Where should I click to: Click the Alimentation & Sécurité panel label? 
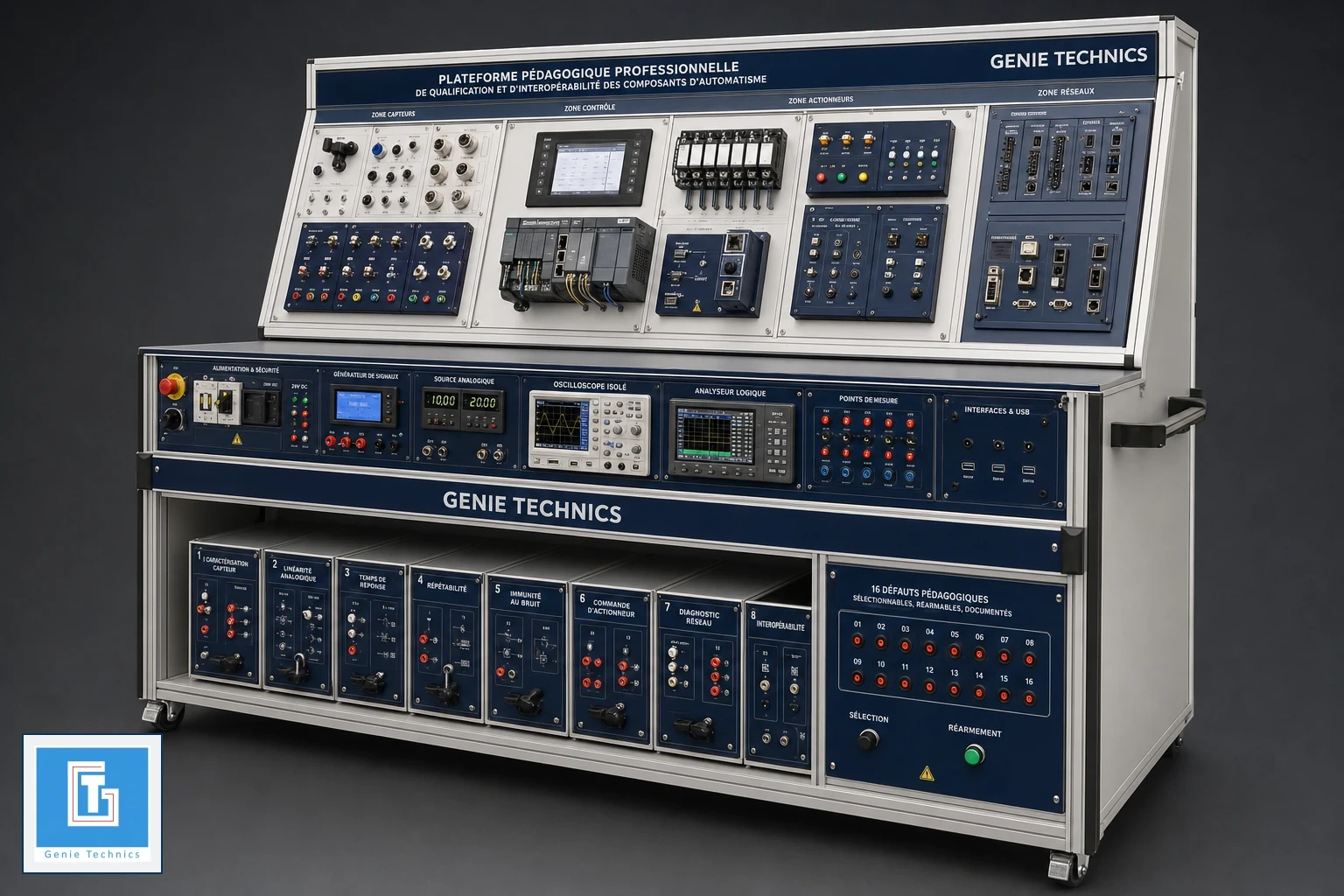(246, 369)
